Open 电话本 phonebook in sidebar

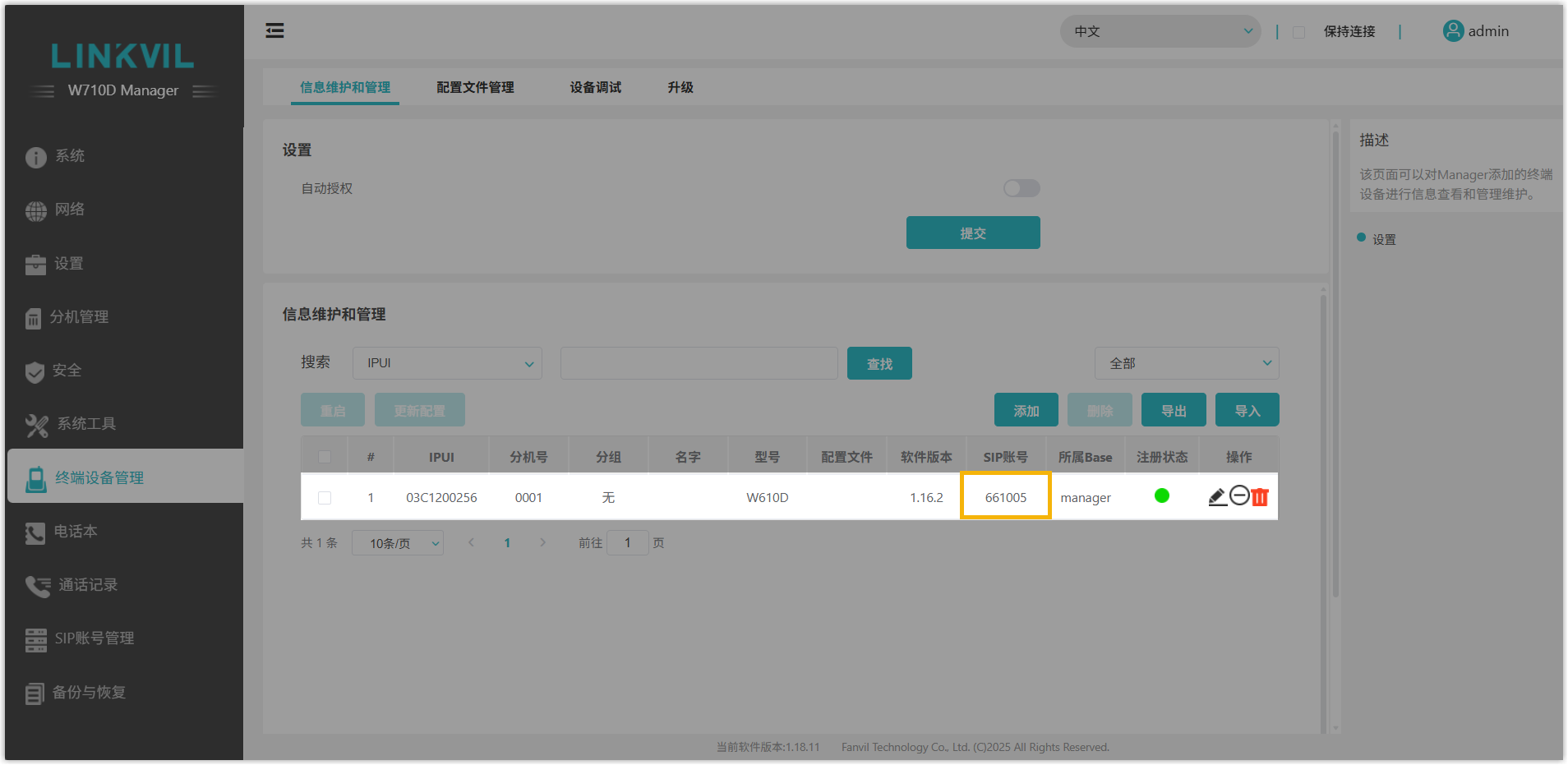pos(76,532)
